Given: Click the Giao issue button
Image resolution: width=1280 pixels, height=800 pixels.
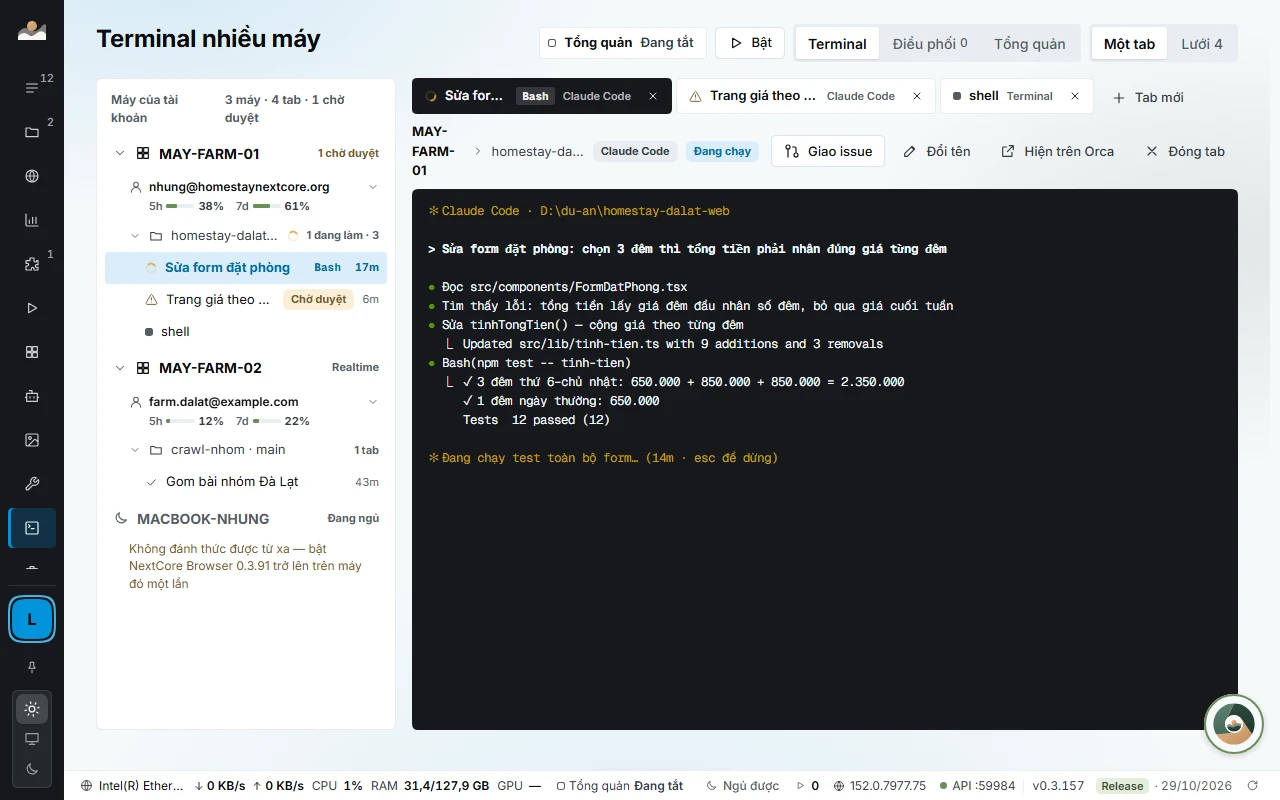Looking at the screenshot, I should [x=828, y=151].
